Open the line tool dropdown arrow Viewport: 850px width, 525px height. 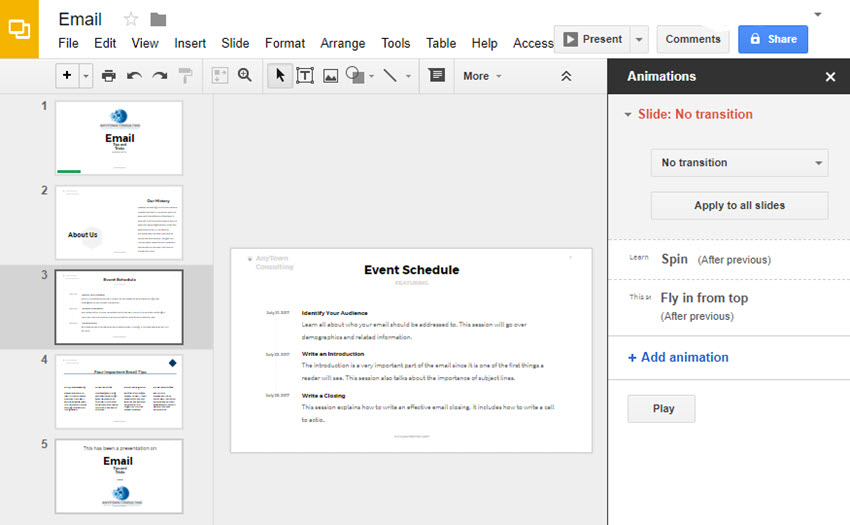[408, 76]
